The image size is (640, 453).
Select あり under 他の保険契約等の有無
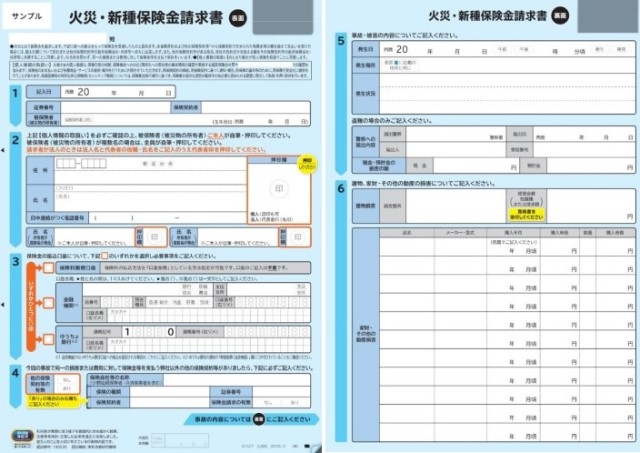[67, 388]
